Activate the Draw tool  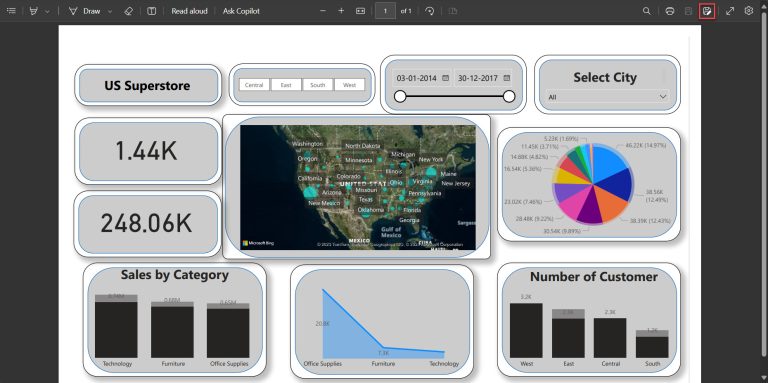pos(84,11)
